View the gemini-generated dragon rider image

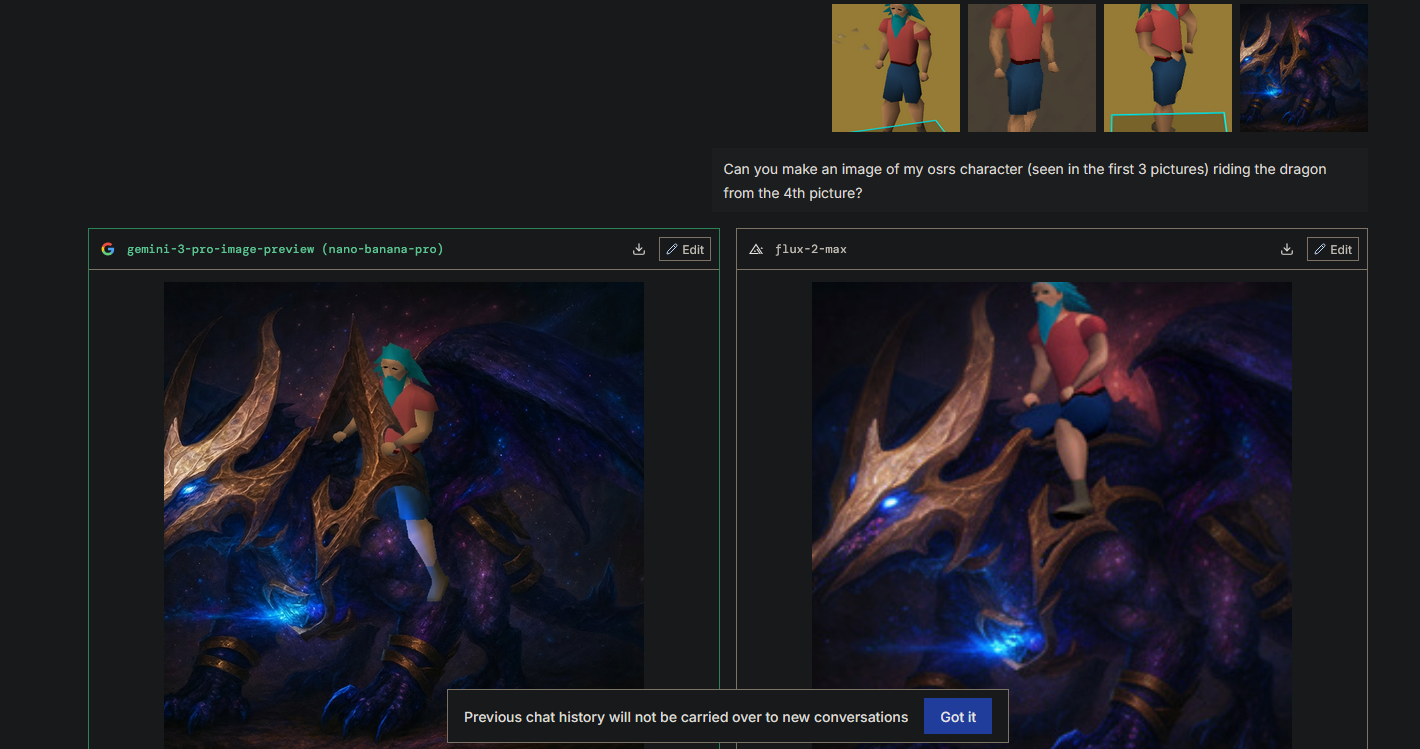click(404, 515)
